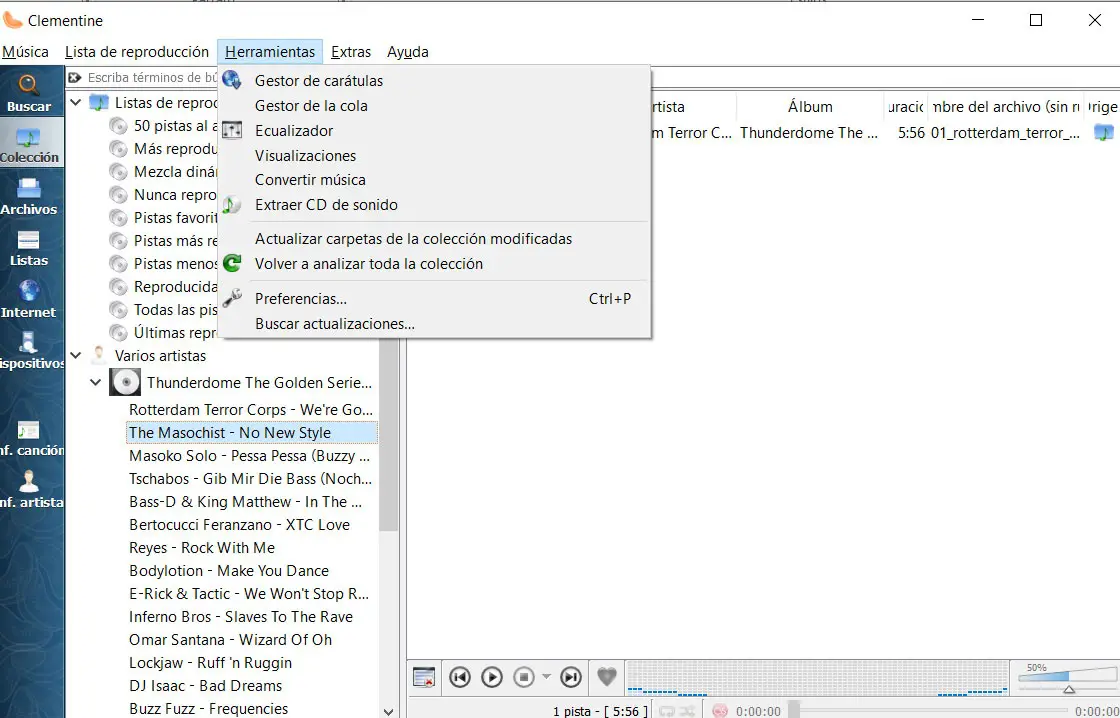Image resolution: width=1120 pixels, height=718 pixels.
Task: Click the search field clear icon
Action: (x=74, y=77)
